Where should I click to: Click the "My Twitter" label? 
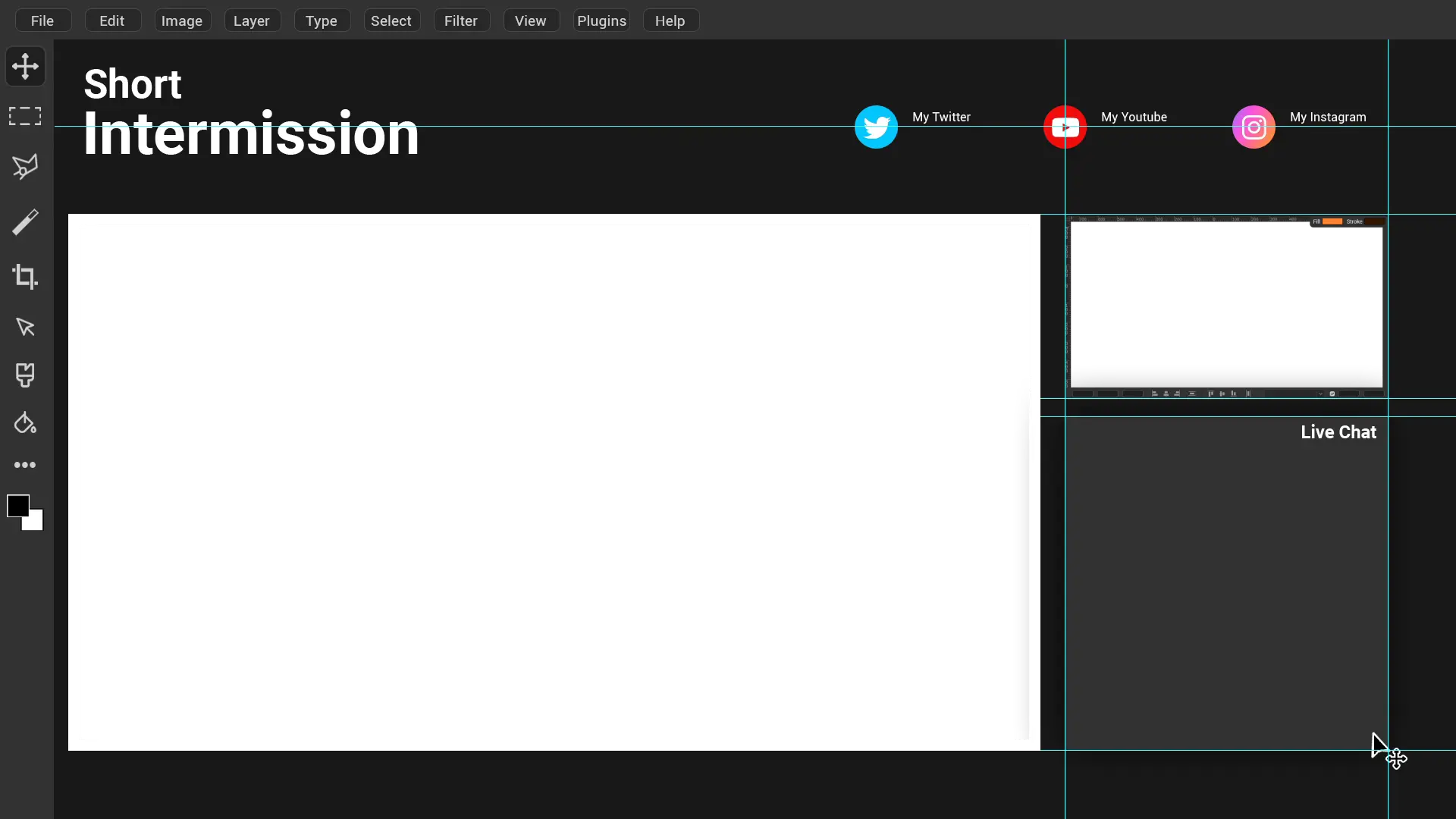point(941,117)
